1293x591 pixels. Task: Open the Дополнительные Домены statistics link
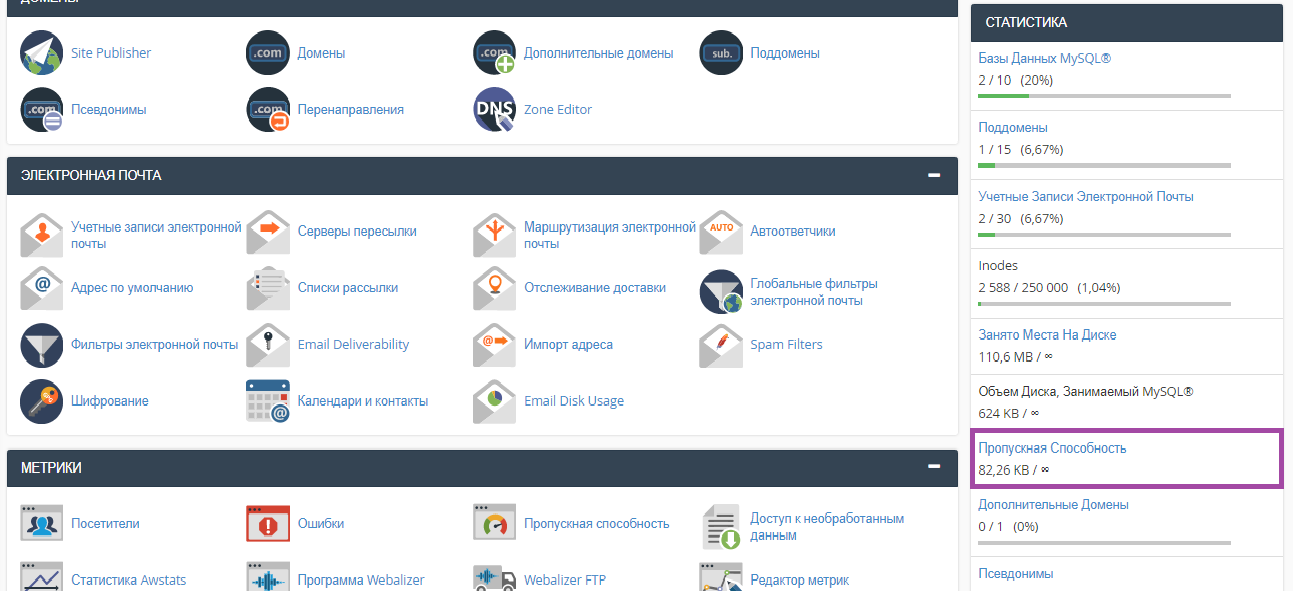(1053, 505)
